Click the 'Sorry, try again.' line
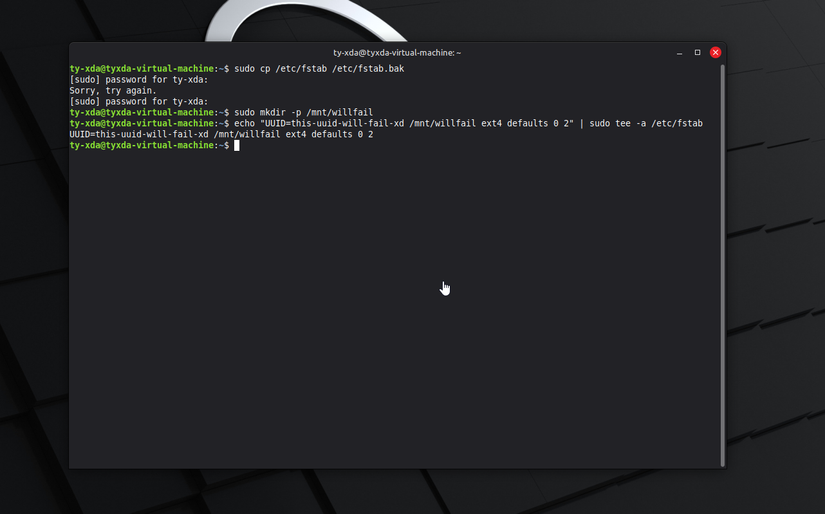 113,90
